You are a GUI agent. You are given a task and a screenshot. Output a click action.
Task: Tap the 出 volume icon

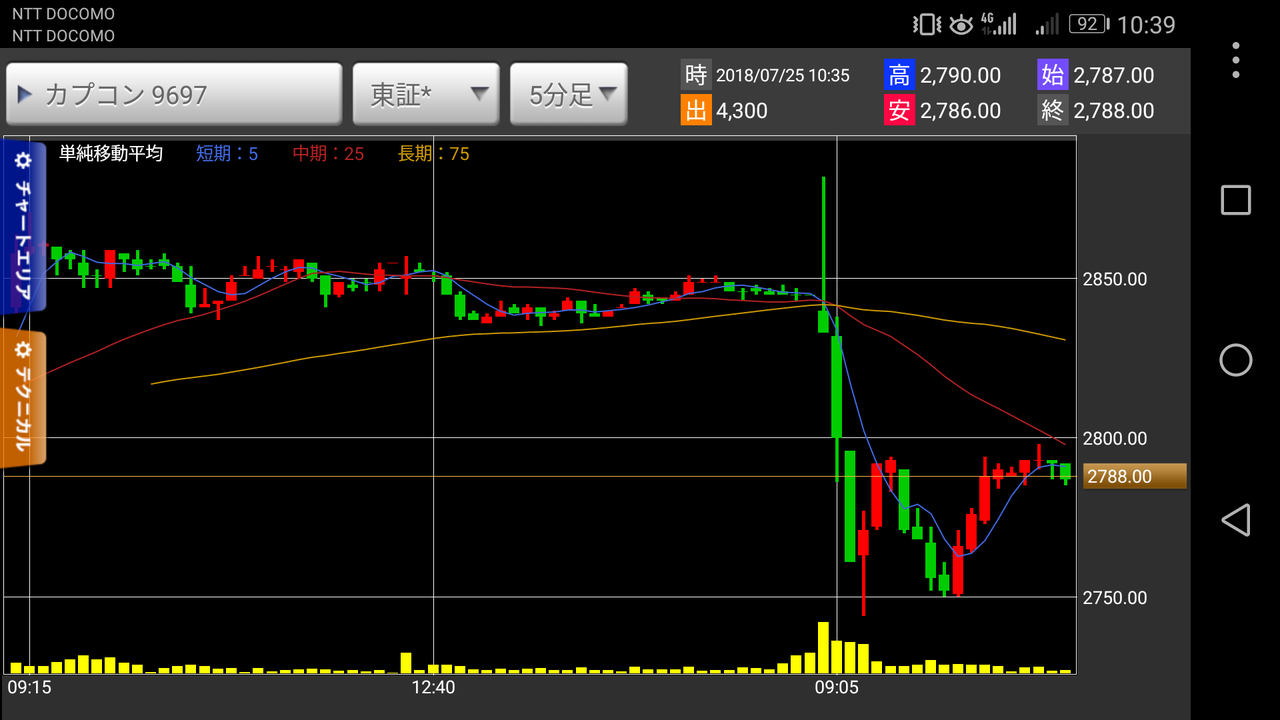tap(696, 110)
